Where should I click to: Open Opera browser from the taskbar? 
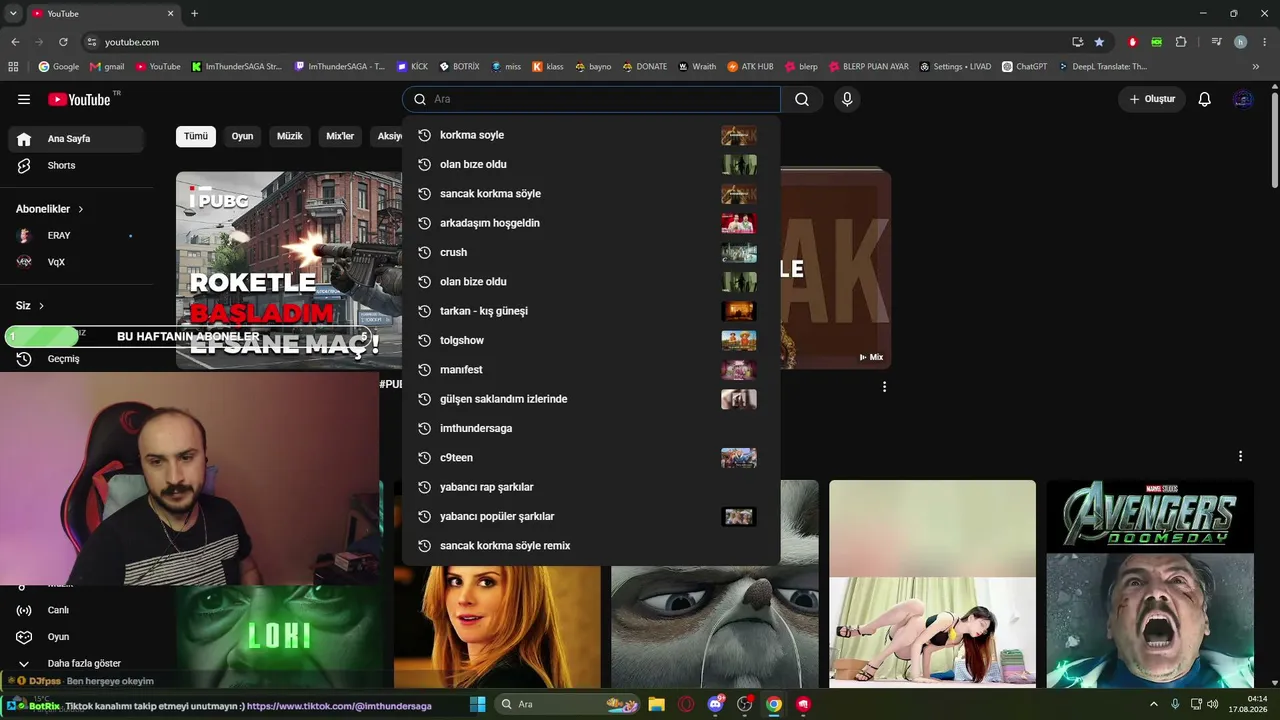(686, 704)
